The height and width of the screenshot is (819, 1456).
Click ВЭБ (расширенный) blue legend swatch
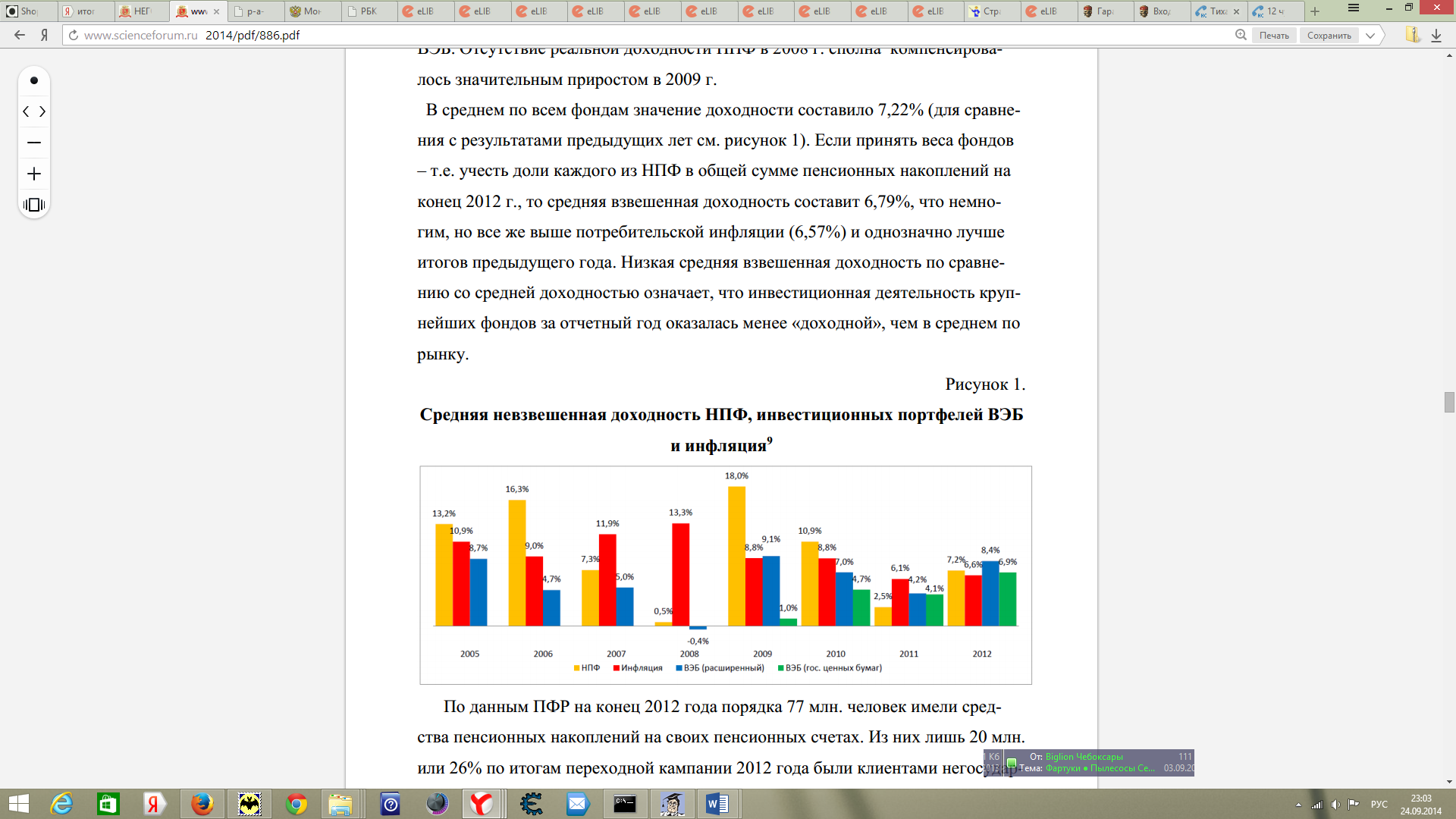point(679,668)
